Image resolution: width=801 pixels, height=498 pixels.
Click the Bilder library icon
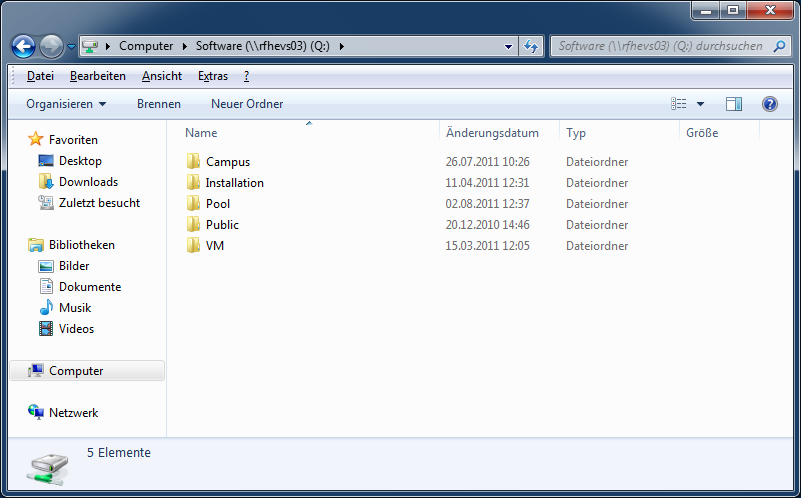pos(45,266)
